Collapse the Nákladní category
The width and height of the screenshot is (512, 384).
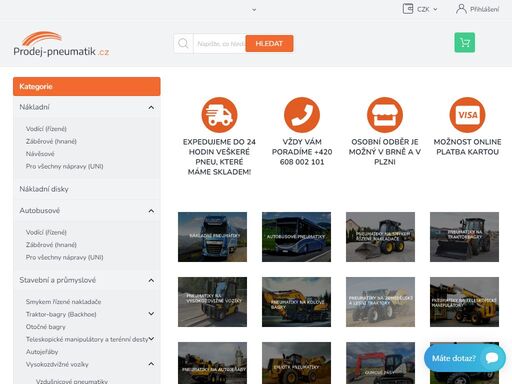(151, 107)
